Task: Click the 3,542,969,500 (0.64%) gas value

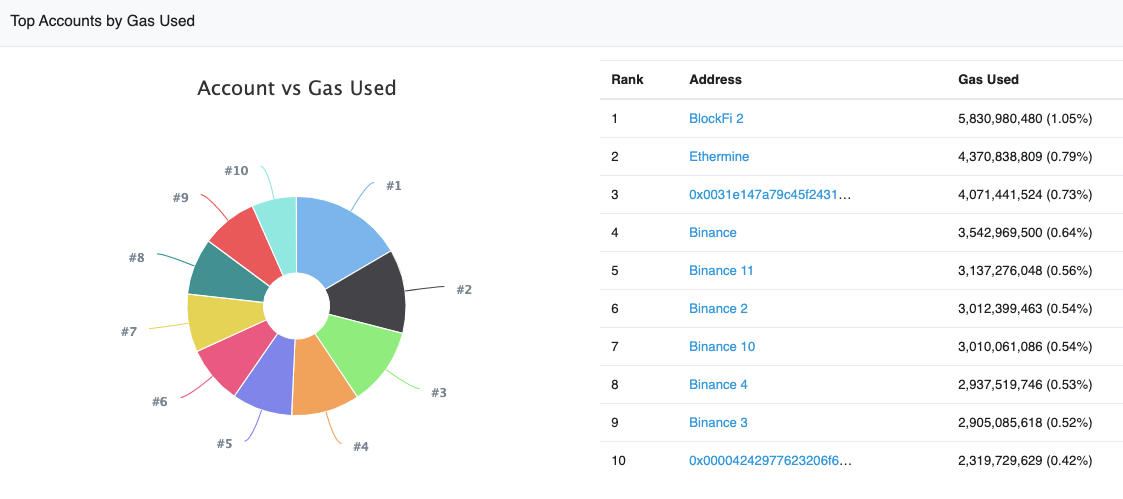Action: 1025,232
